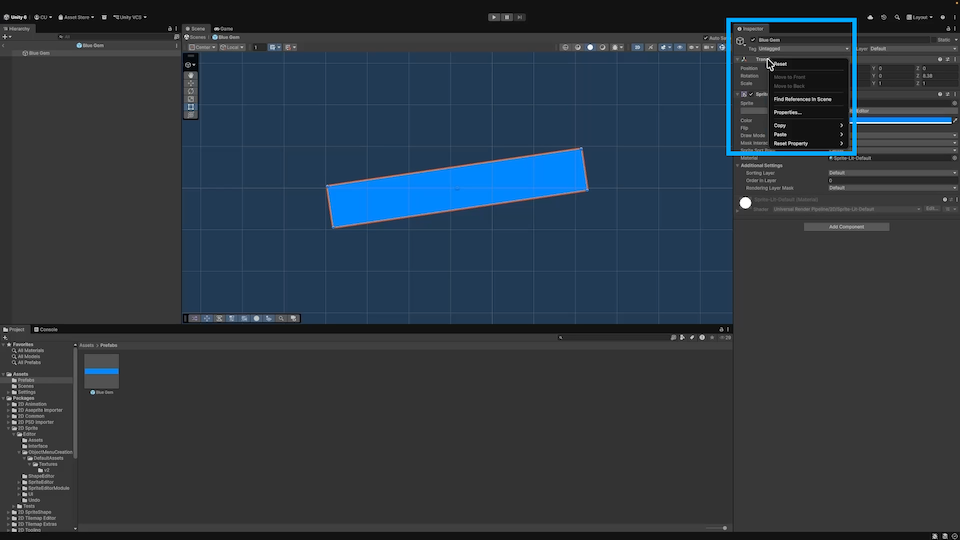Open Sprite Renderer component help icon
Viewport: 960px width, 540px height.
pos(940,94)
